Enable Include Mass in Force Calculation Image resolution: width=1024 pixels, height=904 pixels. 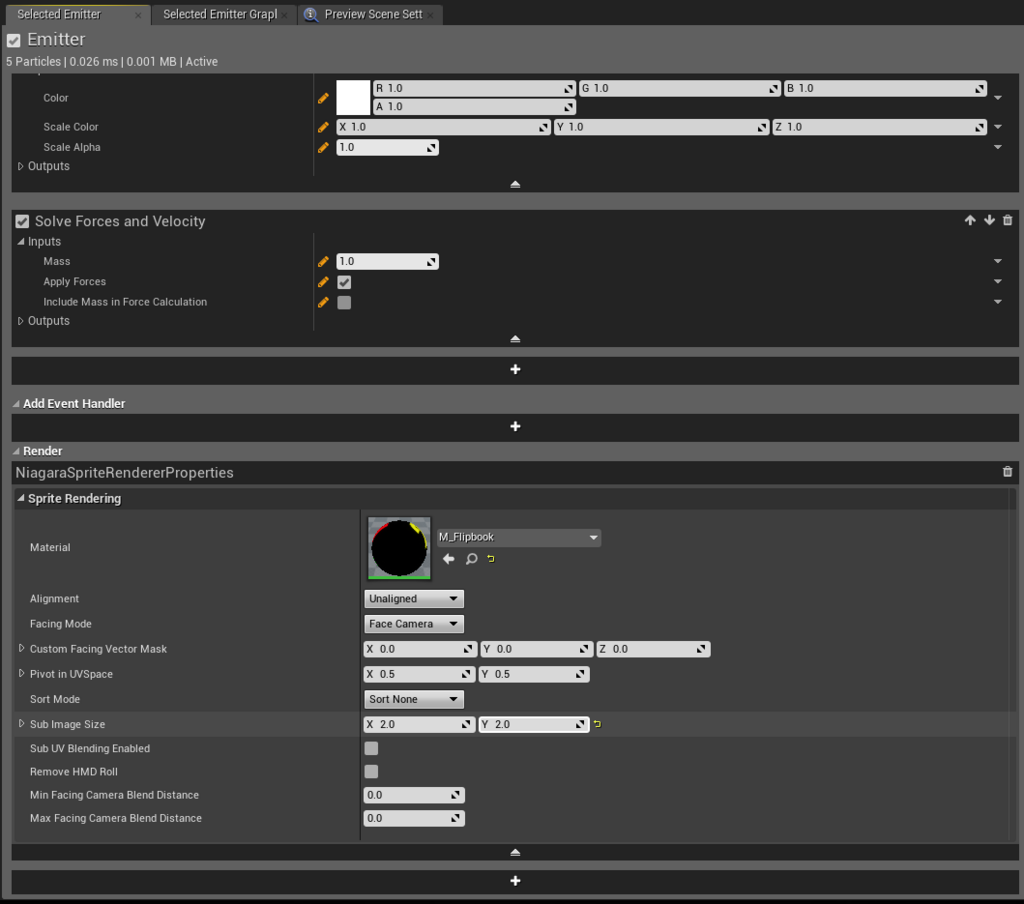coord(344,302)
